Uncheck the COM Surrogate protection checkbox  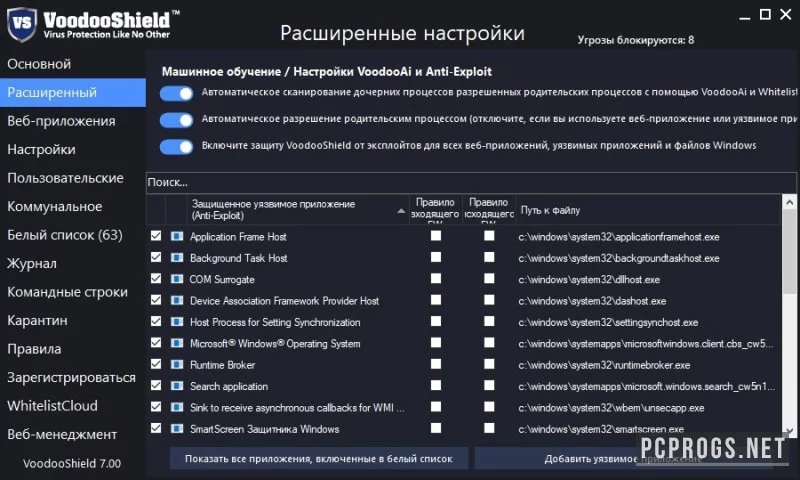[156, 279]
